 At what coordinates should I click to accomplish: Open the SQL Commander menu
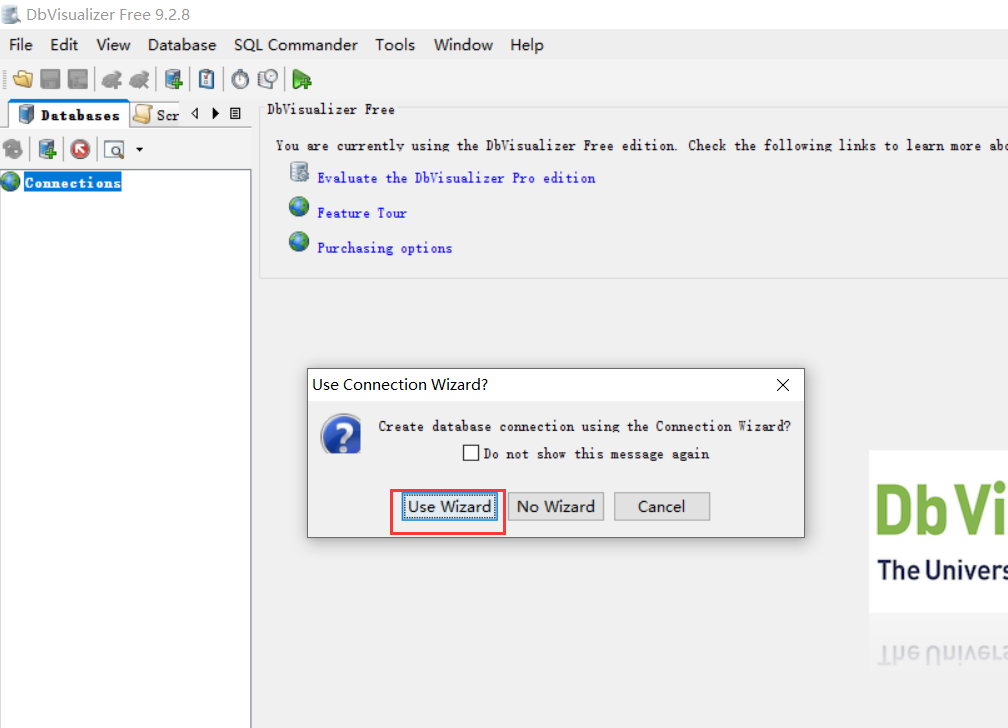coord(295,45)
